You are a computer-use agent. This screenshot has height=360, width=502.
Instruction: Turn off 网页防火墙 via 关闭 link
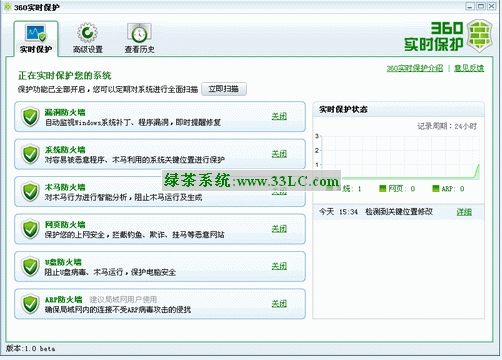279,229
